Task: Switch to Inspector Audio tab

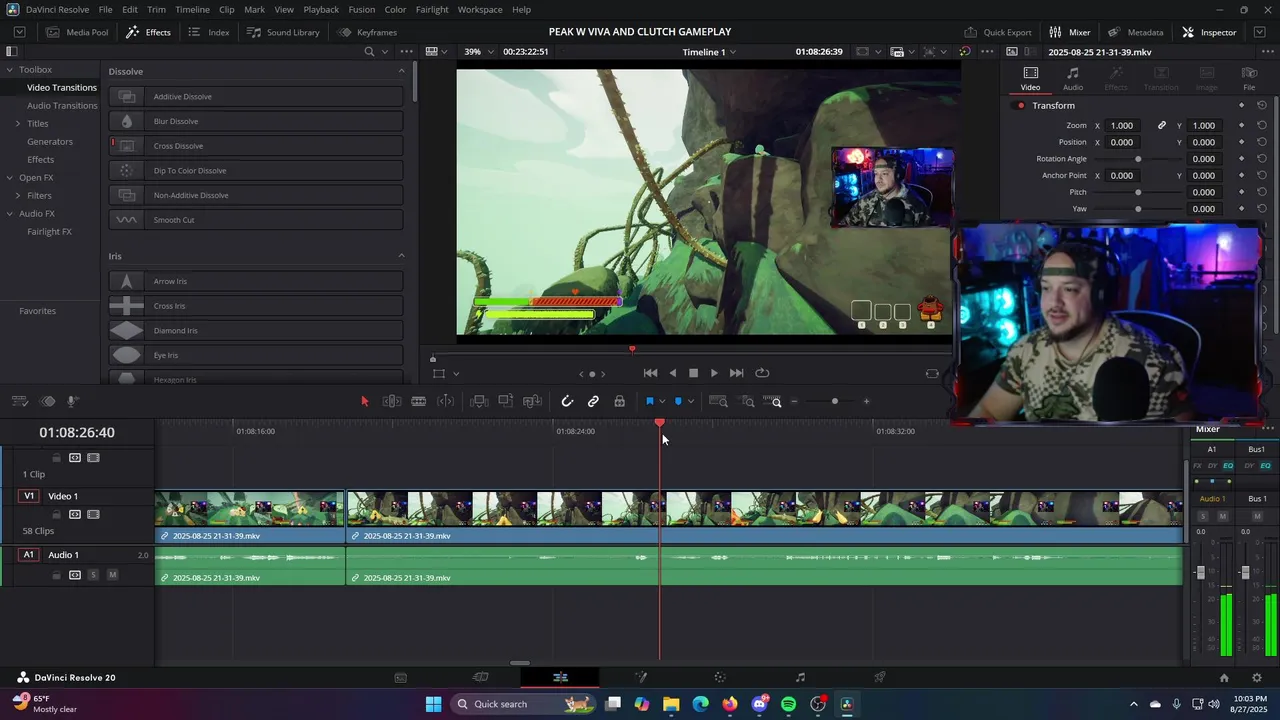Action: (x=1072, y=79)
